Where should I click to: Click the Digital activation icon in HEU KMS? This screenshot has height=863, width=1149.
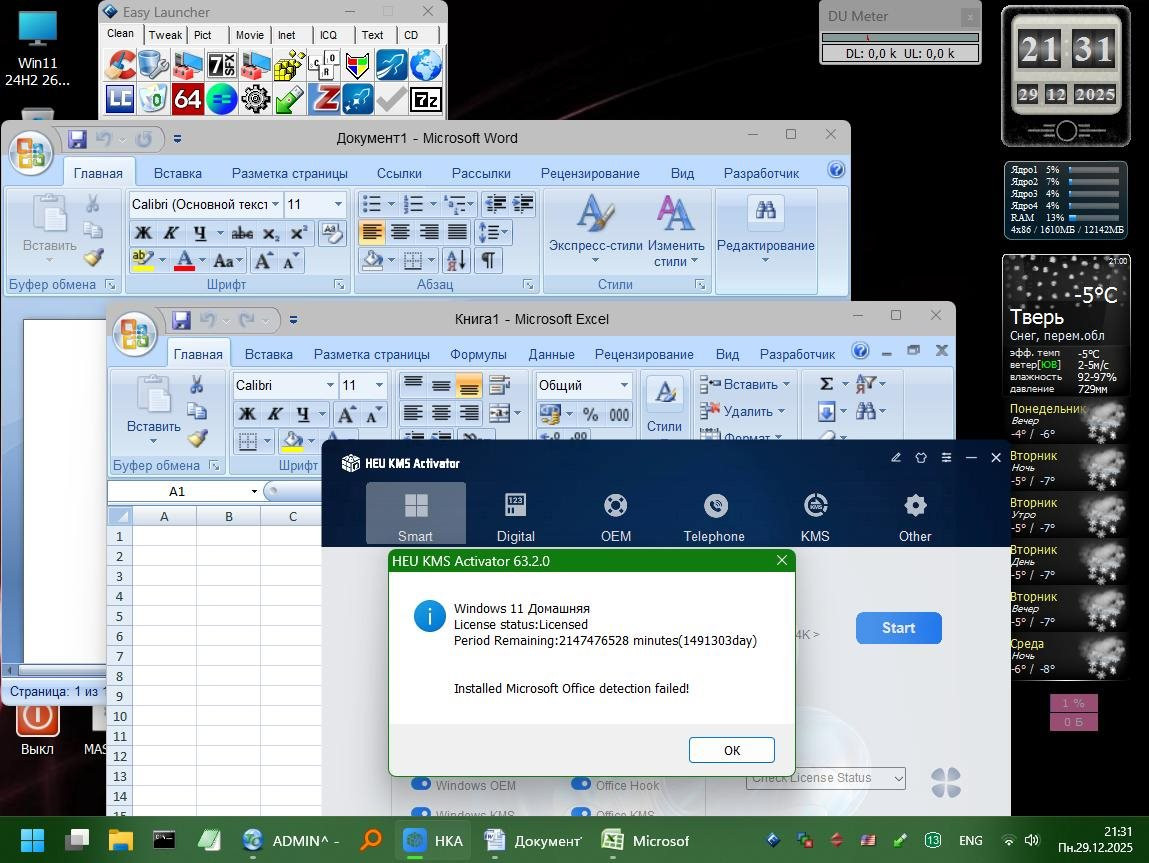(515, 506)
